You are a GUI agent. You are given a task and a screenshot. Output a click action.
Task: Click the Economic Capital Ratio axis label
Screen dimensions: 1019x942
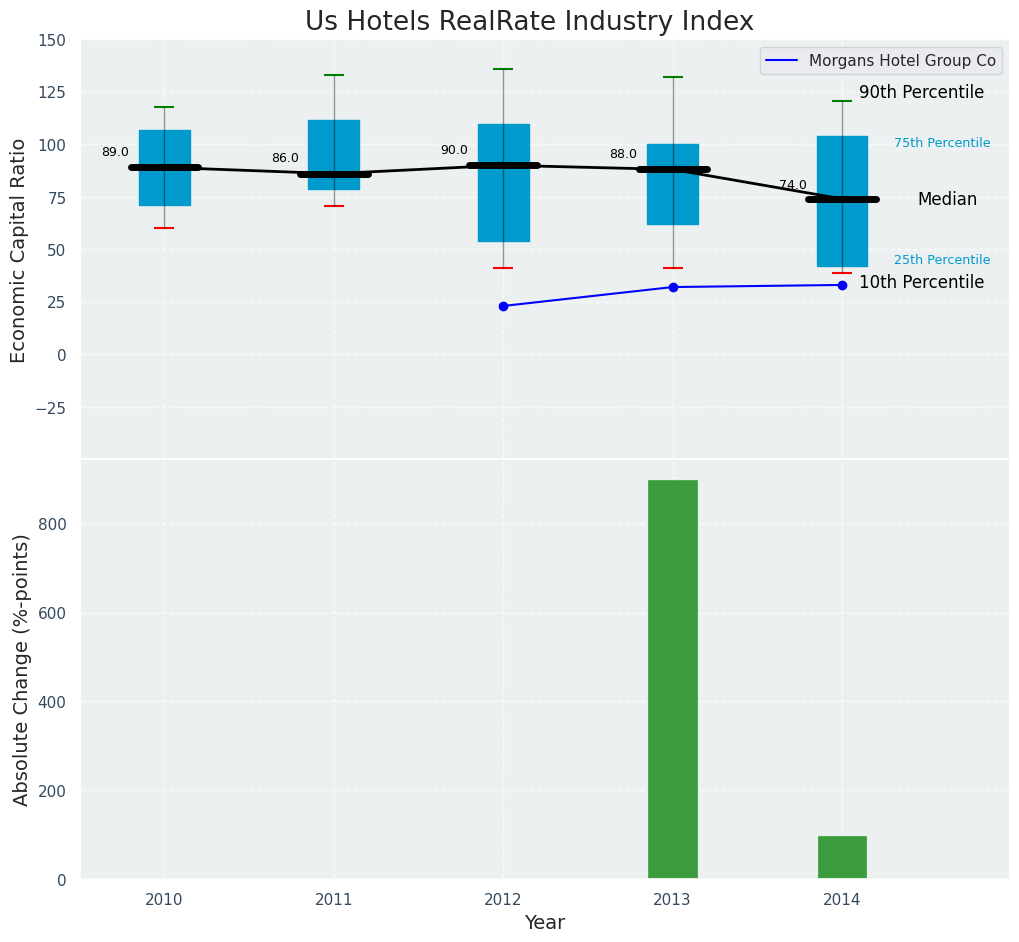19,249
